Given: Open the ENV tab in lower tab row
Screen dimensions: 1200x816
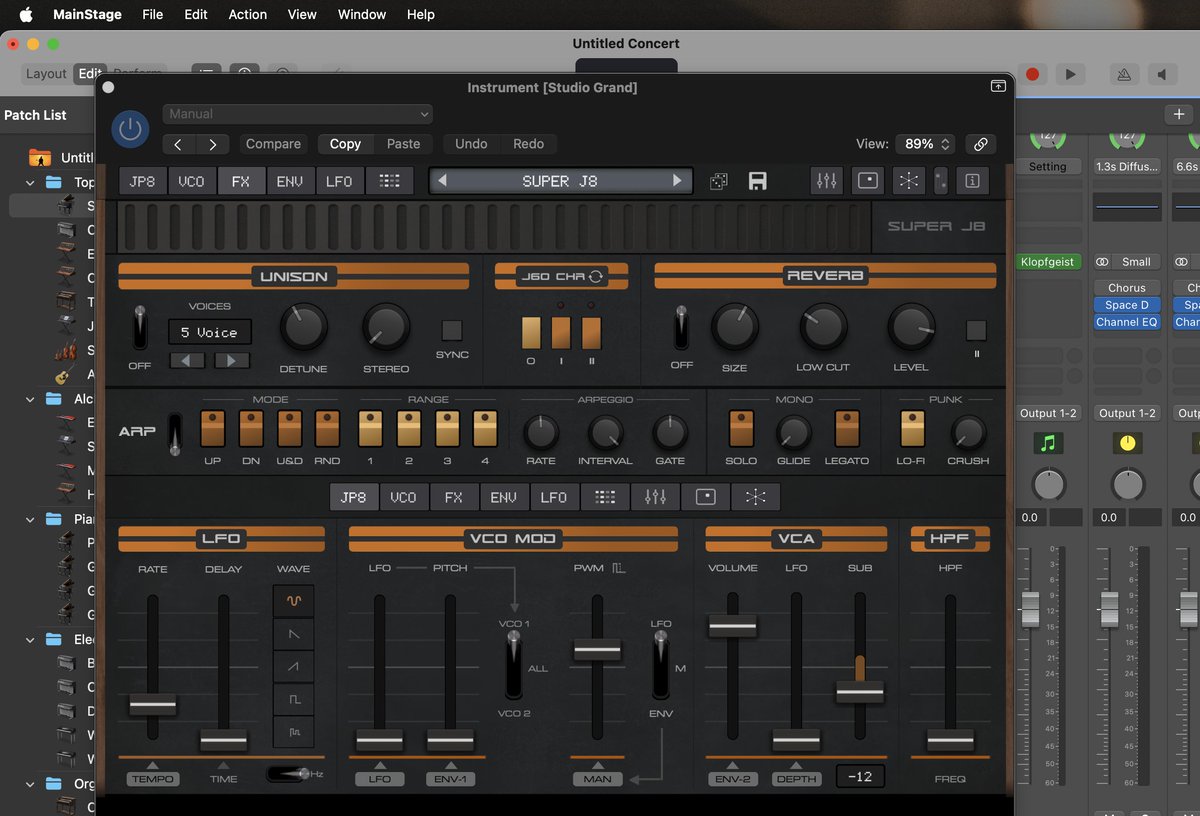Looking at the screenshot, I should pos(504,497).
